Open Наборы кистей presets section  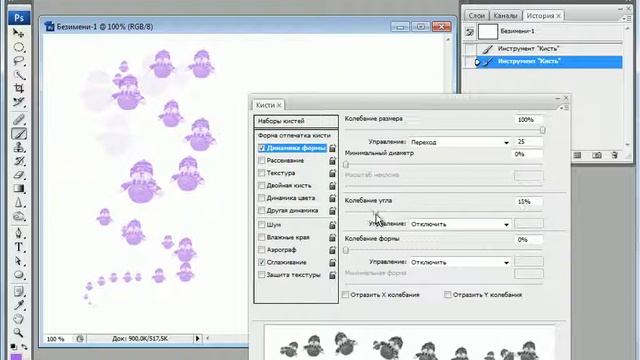tap(296, 121)
